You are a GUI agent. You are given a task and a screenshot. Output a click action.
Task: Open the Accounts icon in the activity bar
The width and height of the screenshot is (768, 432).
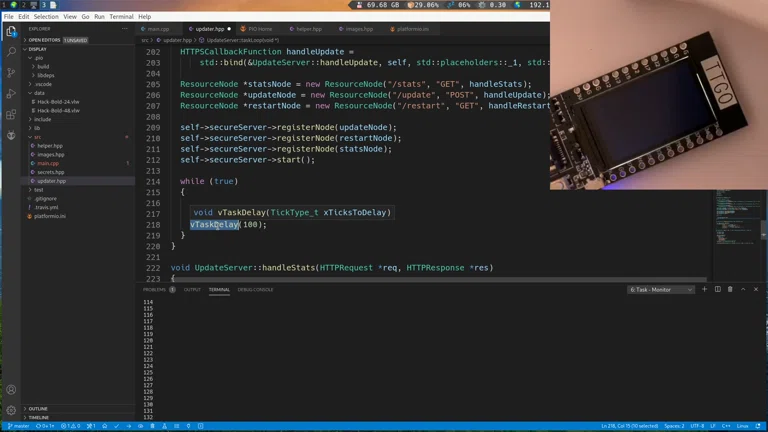tap(11, 390)
